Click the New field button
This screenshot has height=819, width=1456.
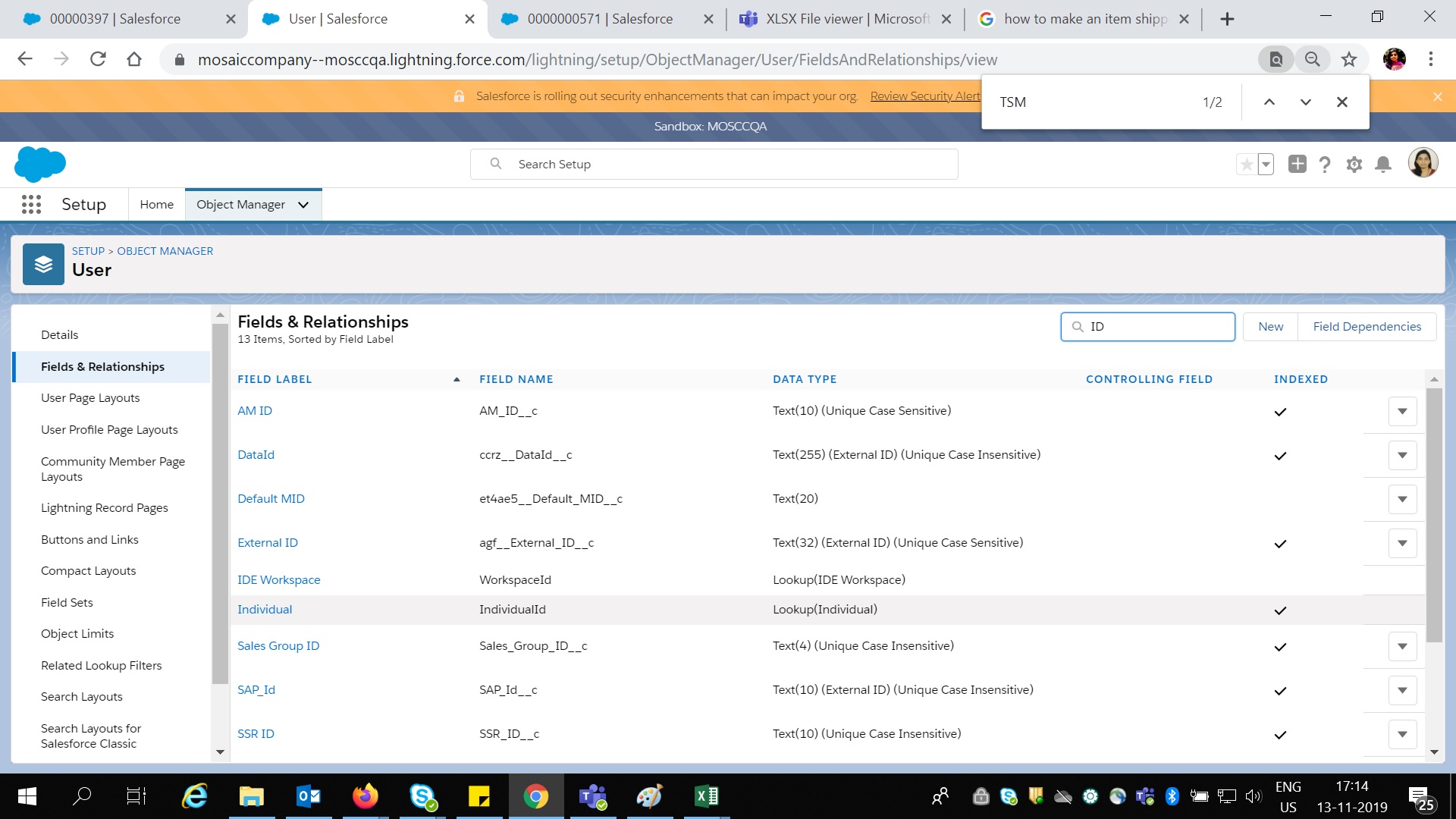1270,326
